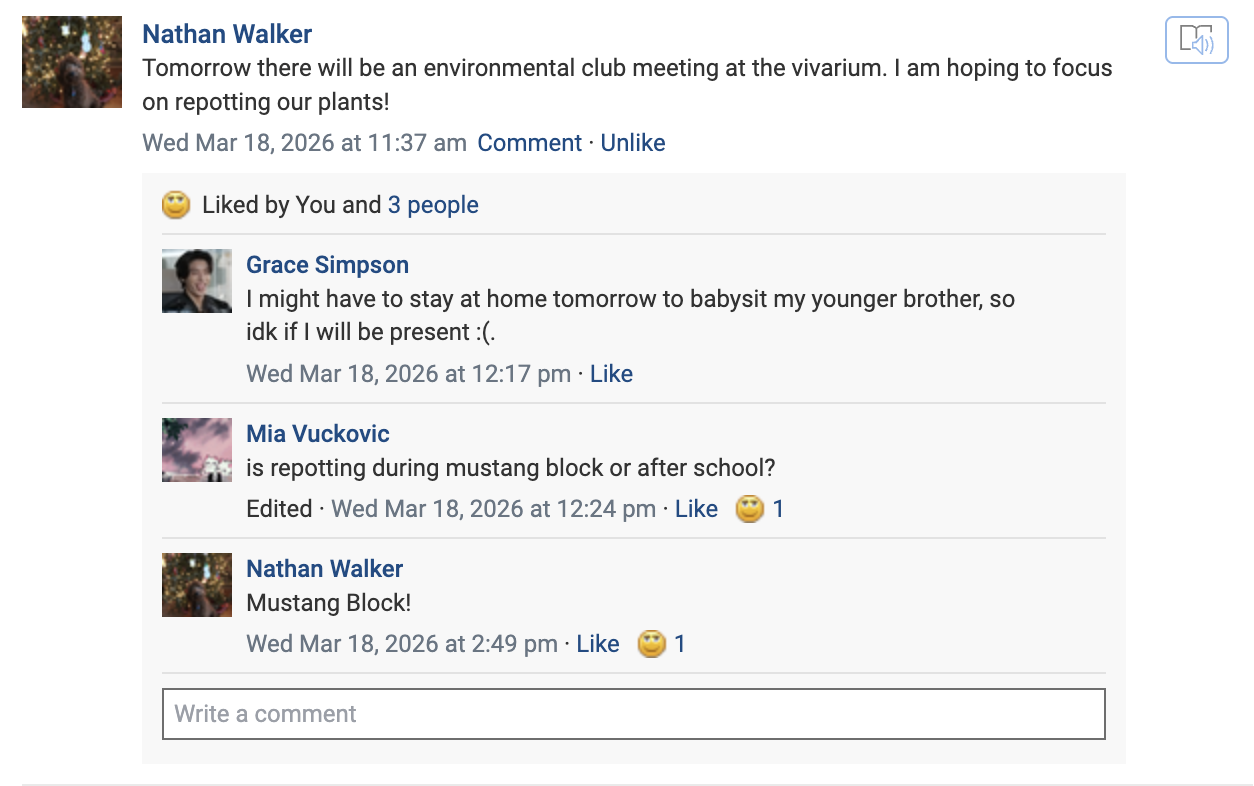Image resolution: width=1254 pixels, height=786 pixels.
Task: Focus the Write a comment field
Action: [x=633, y=714]
